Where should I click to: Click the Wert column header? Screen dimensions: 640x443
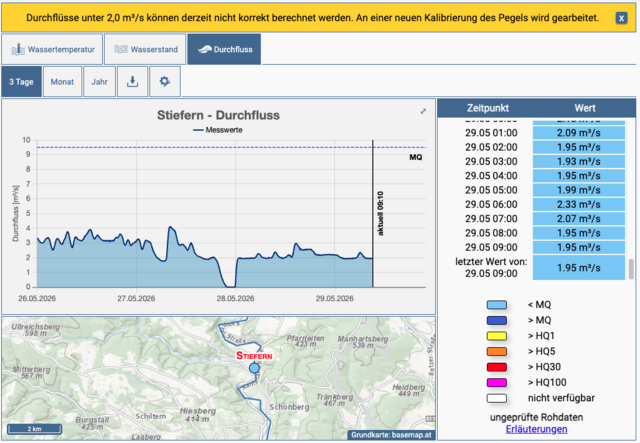click(585, 108)
